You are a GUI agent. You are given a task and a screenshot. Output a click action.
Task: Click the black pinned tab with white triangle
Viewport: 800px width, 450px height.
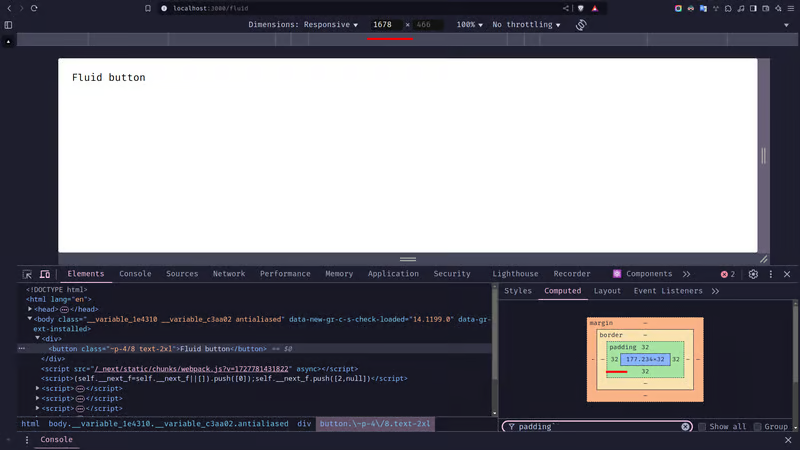pyautogui.click(x=8, y=41)
